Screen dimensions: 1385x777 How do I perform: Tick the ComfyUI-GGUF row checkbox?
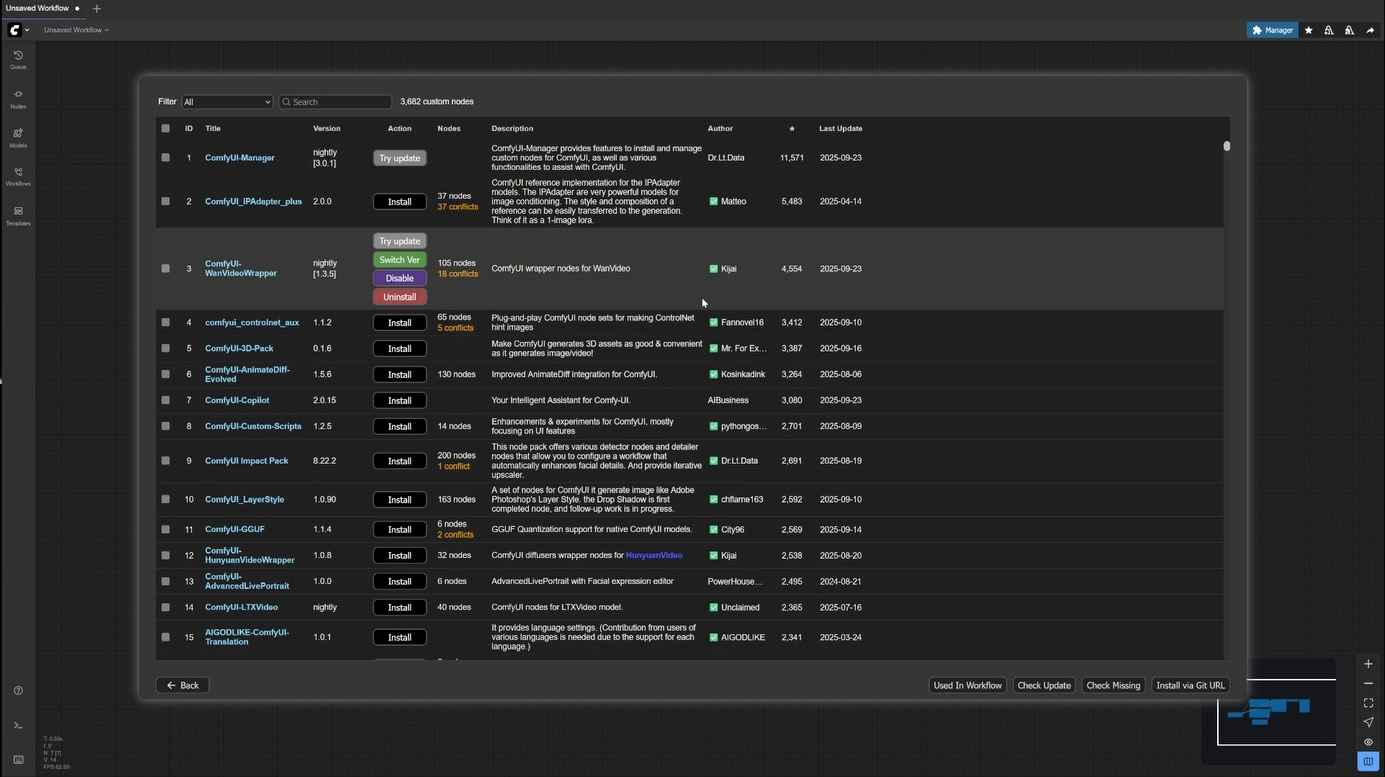pyautogui.click(x=166, y=530)
